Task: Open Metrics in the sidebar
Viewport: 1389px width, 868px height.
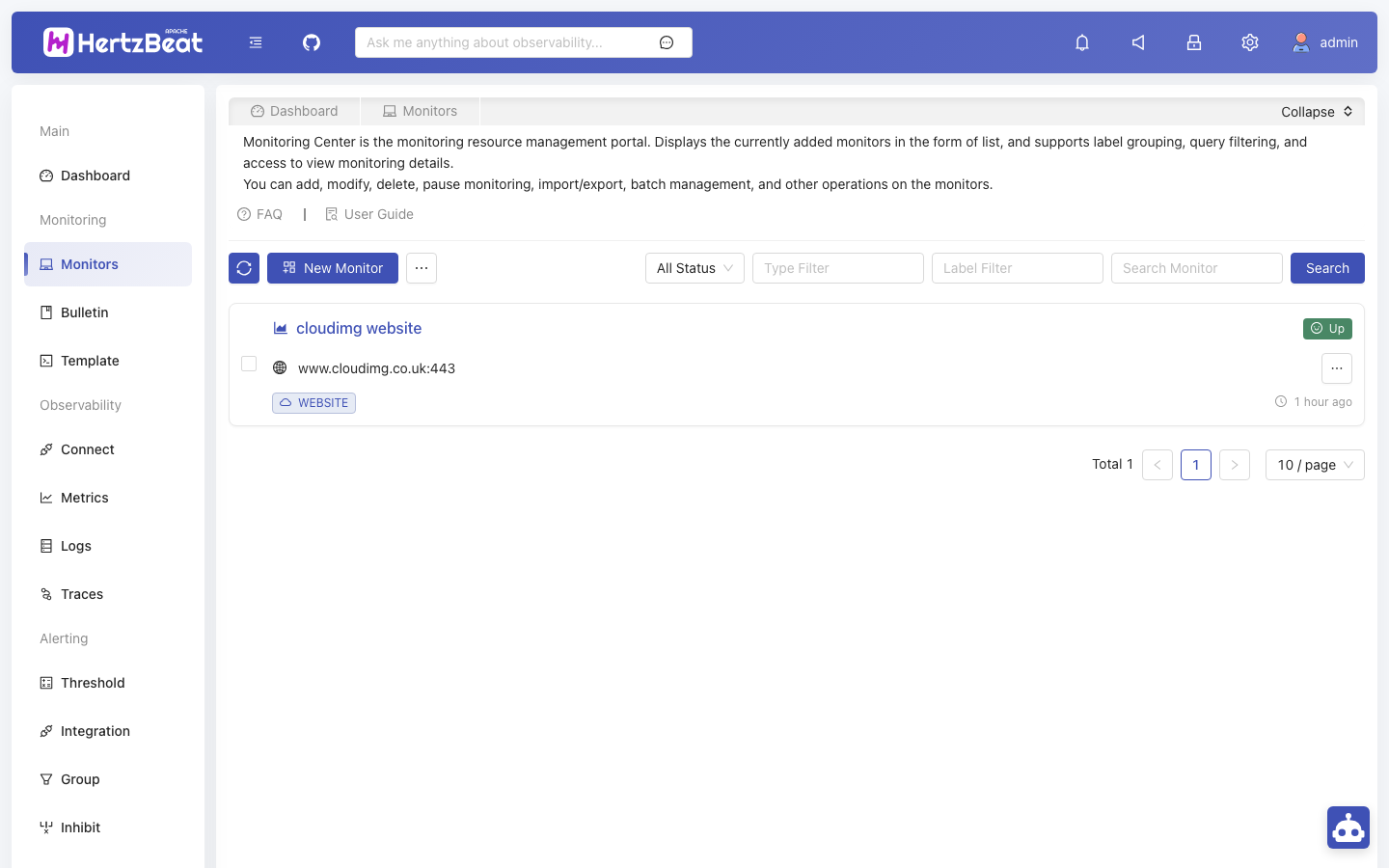Action: click(108, 498)
